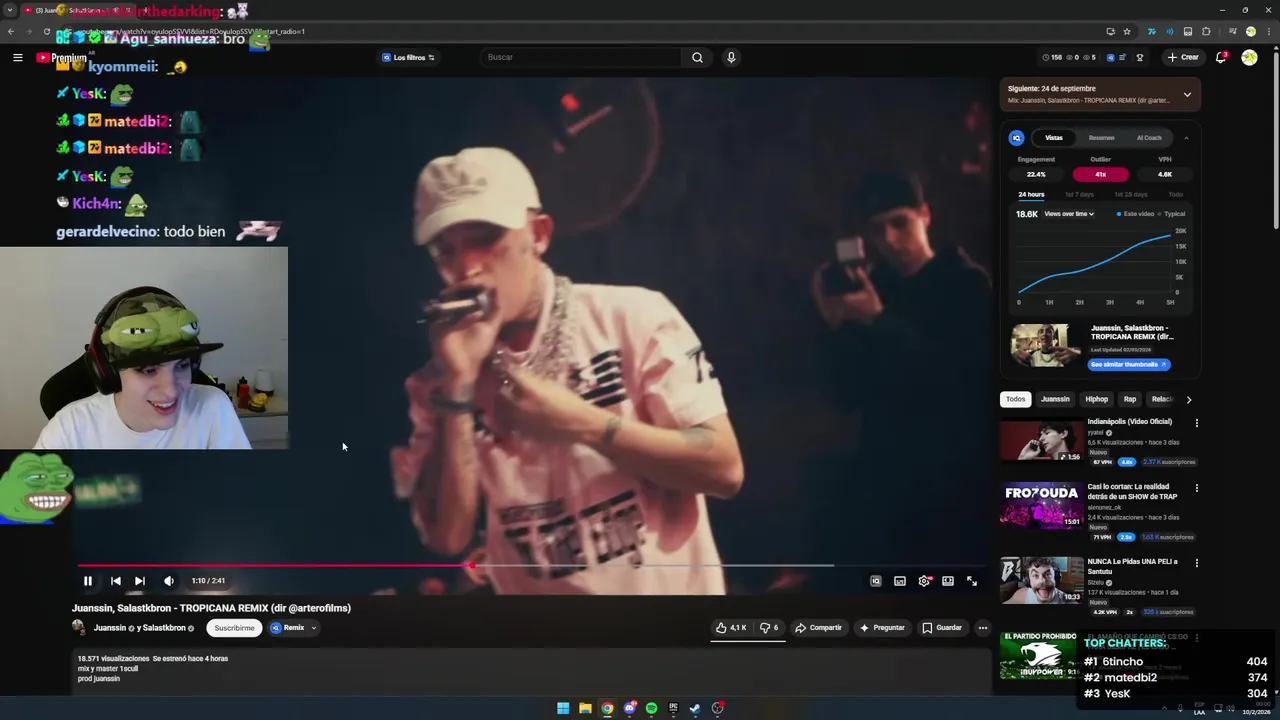
Task: Expand the Remix dropdown arrow
Action: click(x=313, y=628)
